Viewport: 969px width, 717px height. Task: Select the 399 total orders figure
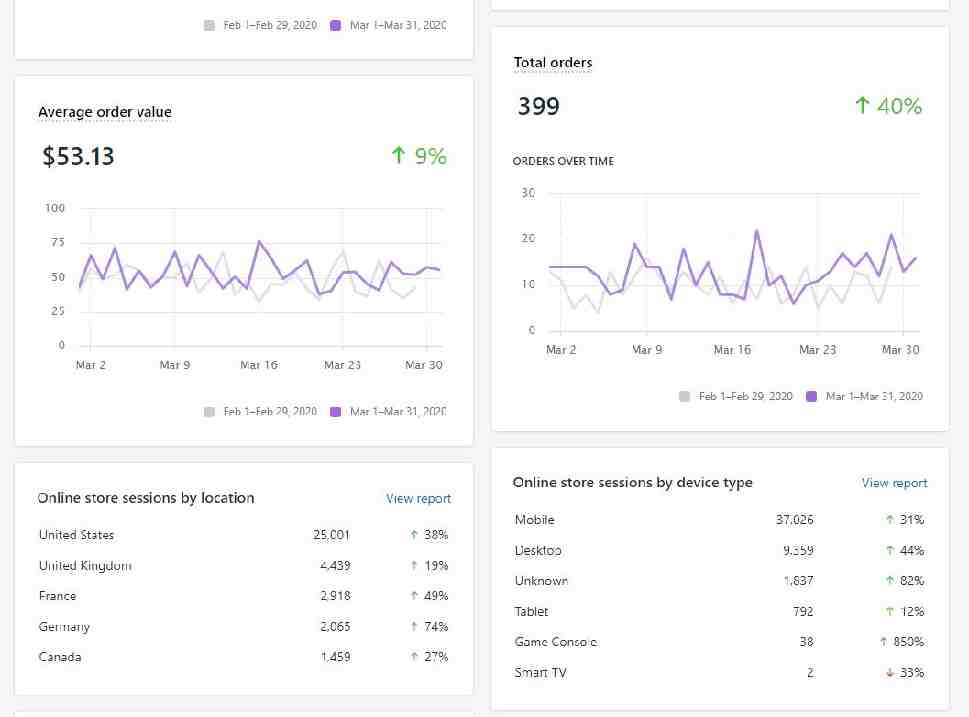[x=538, y=106]
